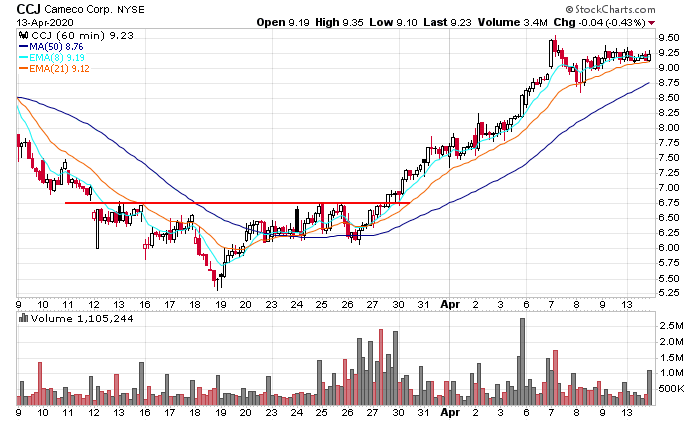The image size is (700, 421).
Task: Select the orange EMA(21) line marker in the legend
Action: click(x=23, y=68)
